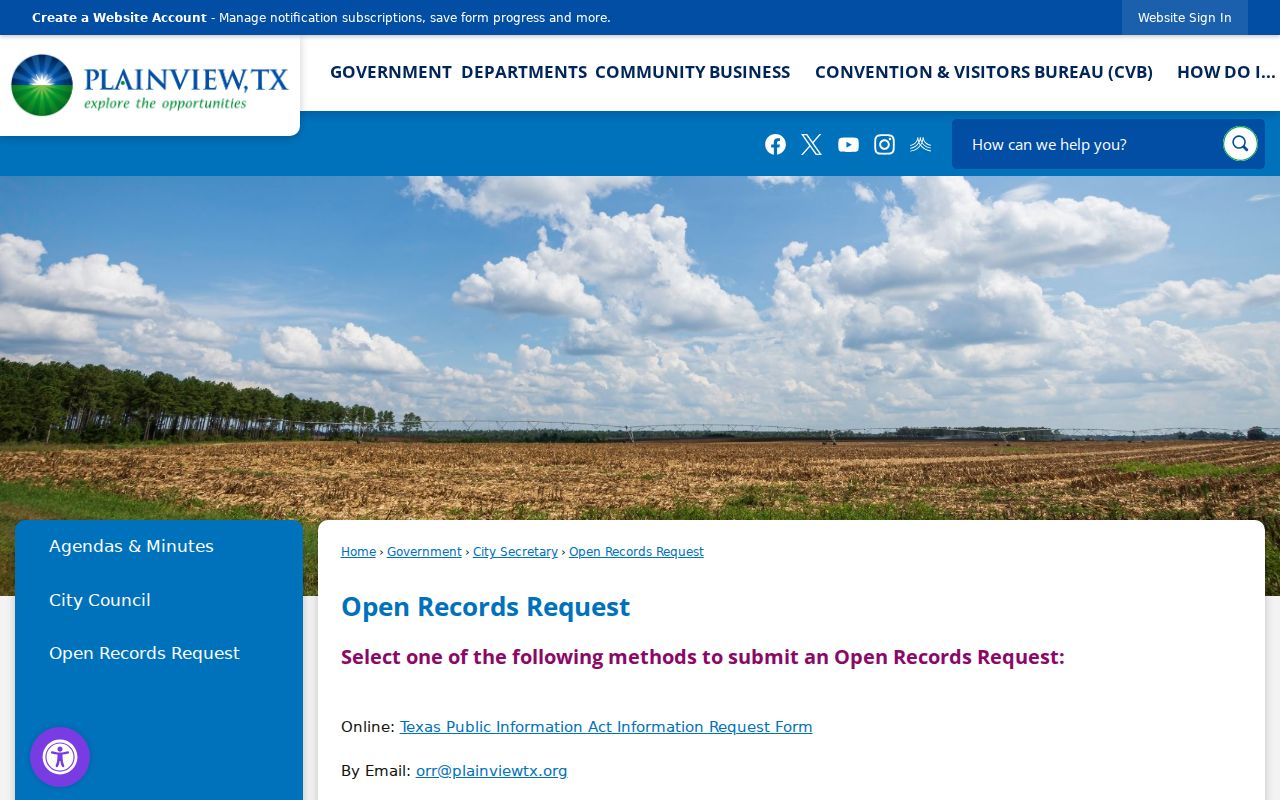The image size is (1280, 800).
Task: Open the icon right of Instagram
Action: 921,144
